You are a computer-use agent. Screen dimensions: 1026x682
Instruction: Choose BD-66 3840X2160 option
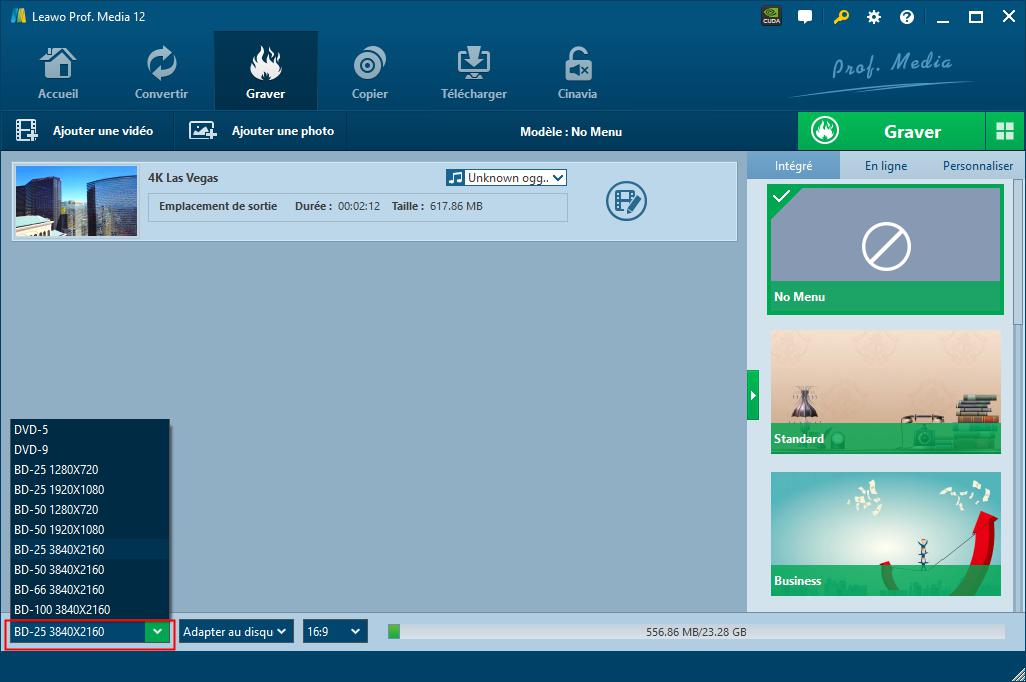90,590
